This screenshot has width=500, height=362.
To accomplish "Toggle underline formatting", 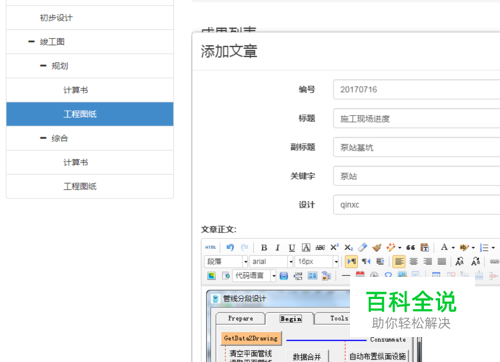I will coord(292,248).
